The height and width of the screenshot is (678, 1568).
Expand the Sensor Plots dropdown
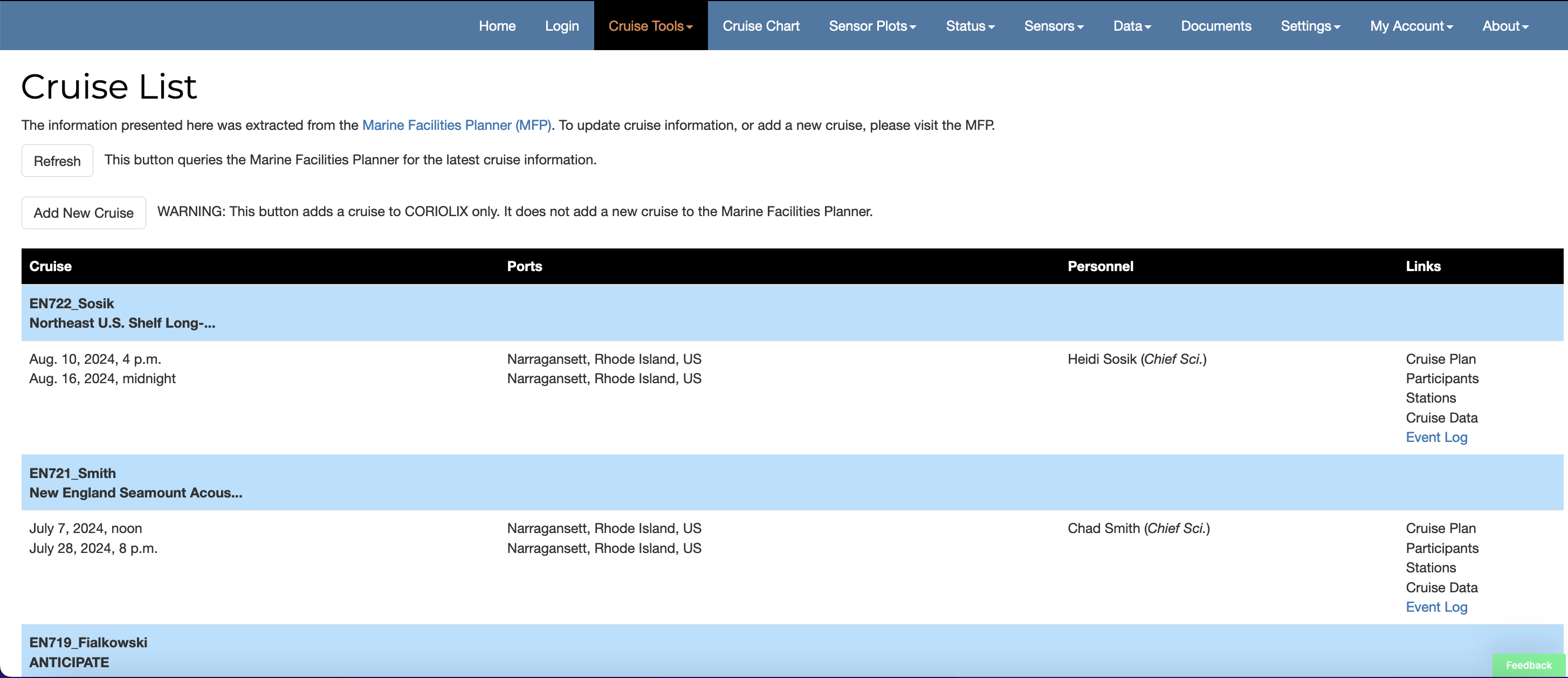[x=872, y=25]
